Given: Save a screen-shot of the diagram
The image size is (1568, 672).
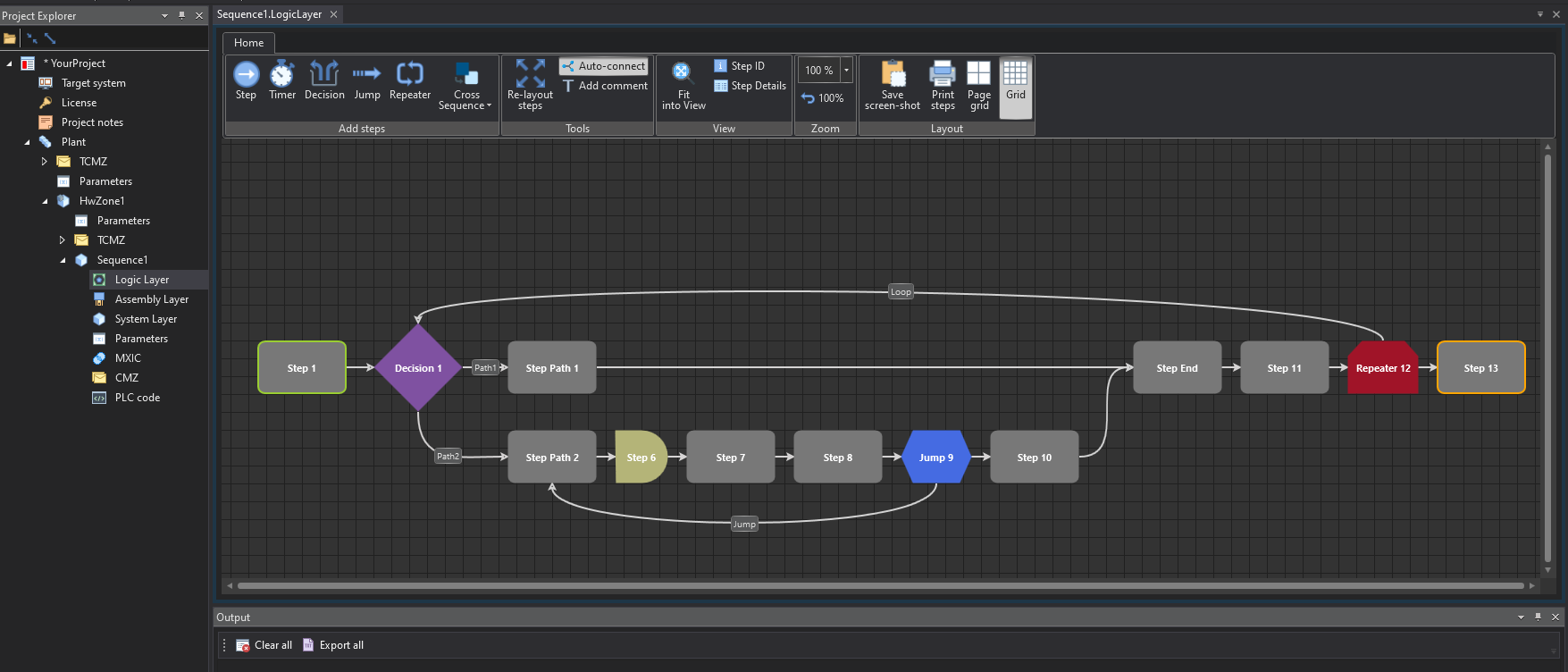Looking at the screenshot, I should (x=893, y=86).
